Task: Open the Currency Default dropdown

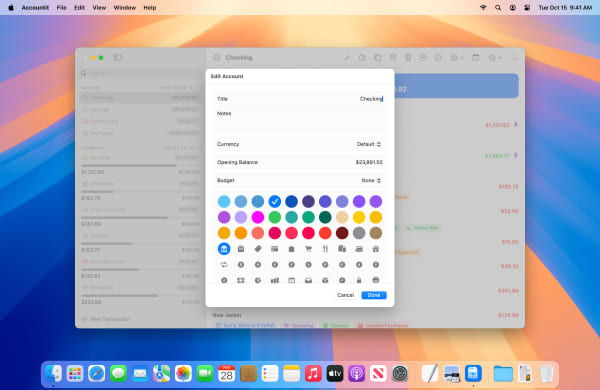Action: pyautogui.click(x=369, y=144)
